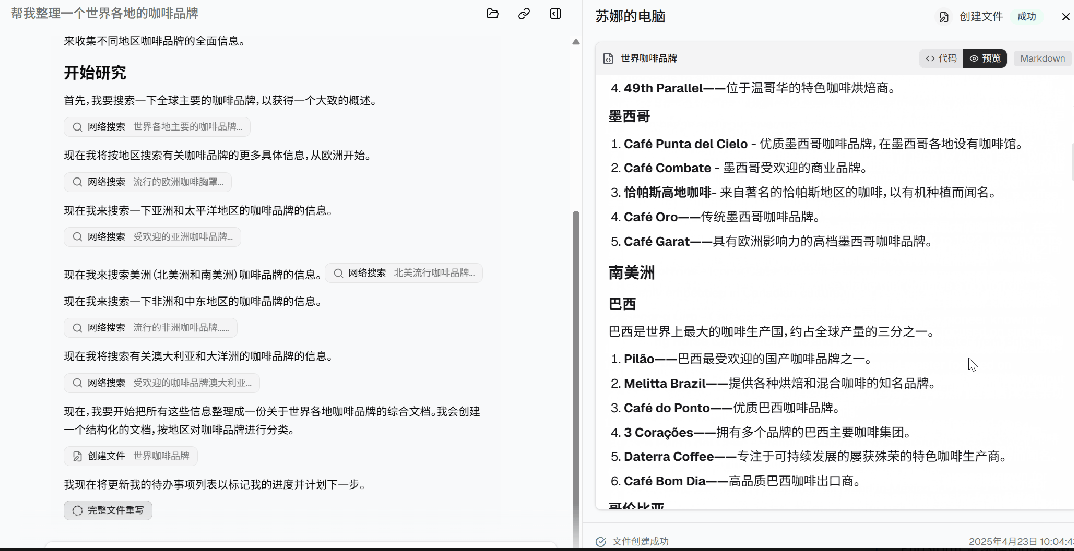
Task: Click the 苏娜的电脑 panel title
Action: coord(630,16)
